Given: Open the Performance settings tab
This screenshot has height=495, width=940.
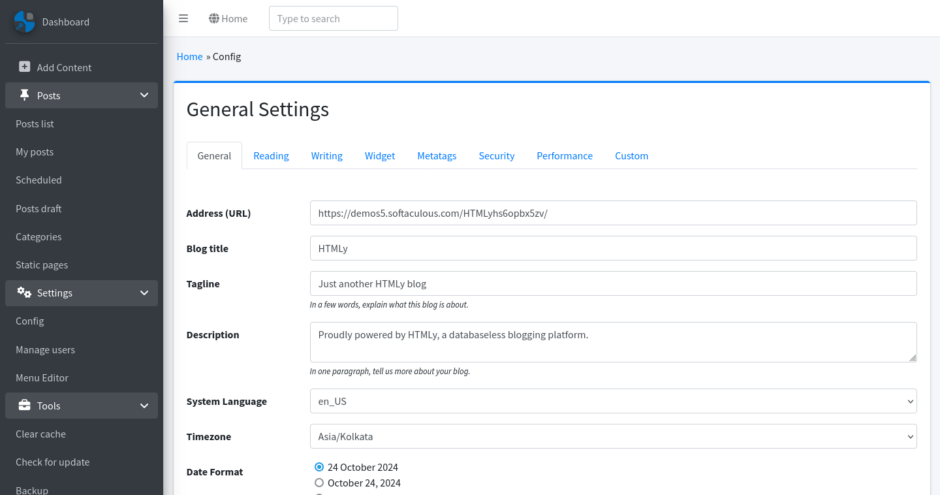Looking at the screenshot, I should coord(564,155).
